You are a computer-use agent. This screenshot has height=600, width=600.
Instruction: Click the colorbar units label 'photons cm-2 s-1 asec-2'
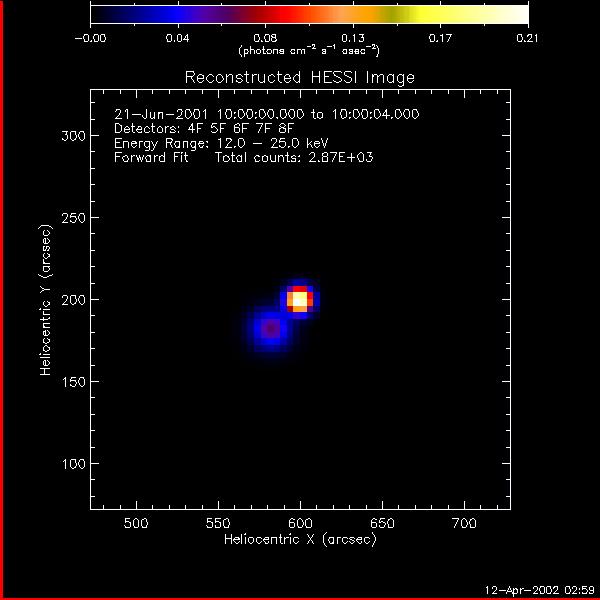pyautogui.click(x=309, y=51)
